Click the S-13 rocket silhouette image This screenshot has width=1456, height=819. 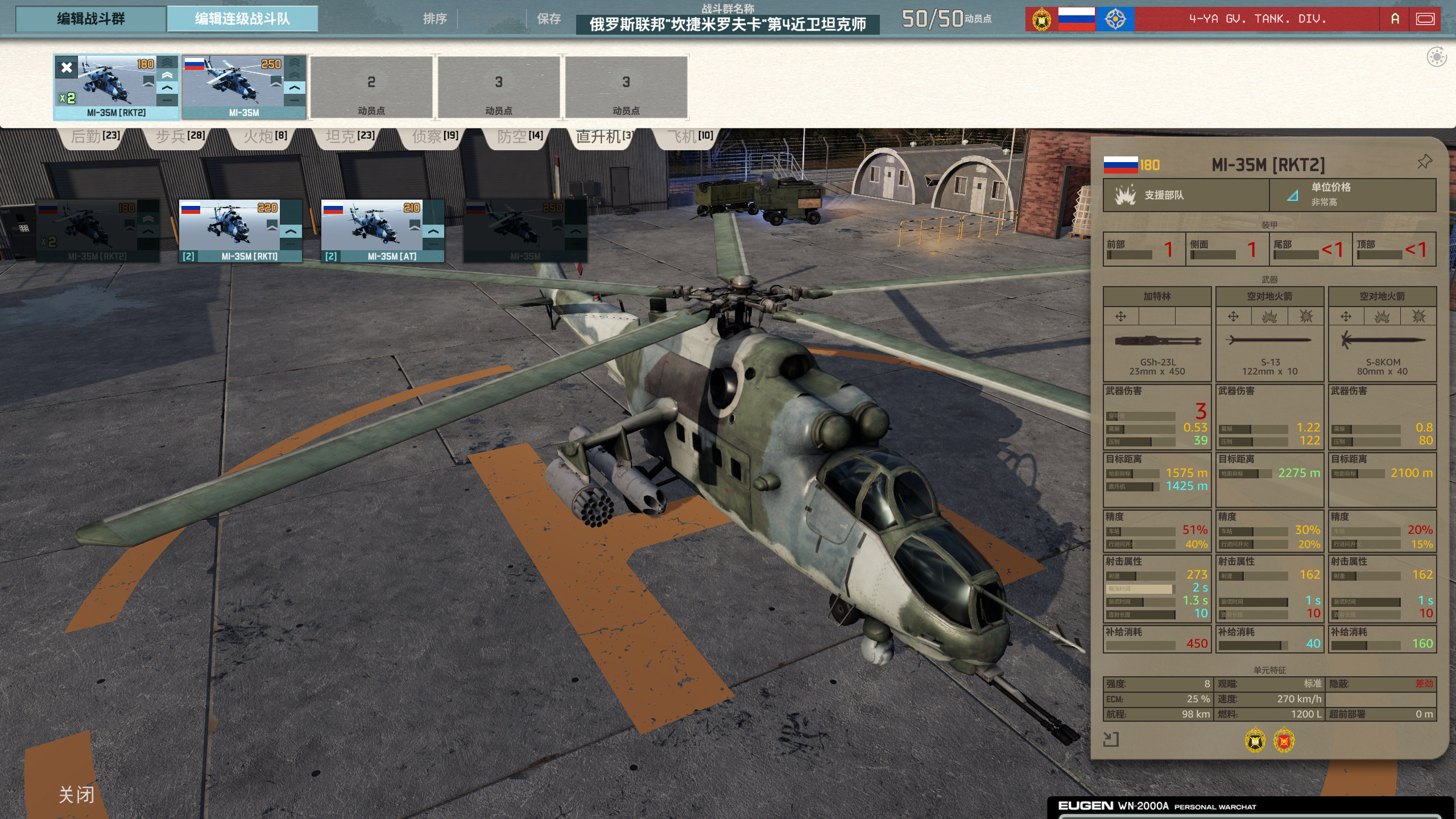point(1269,340)
